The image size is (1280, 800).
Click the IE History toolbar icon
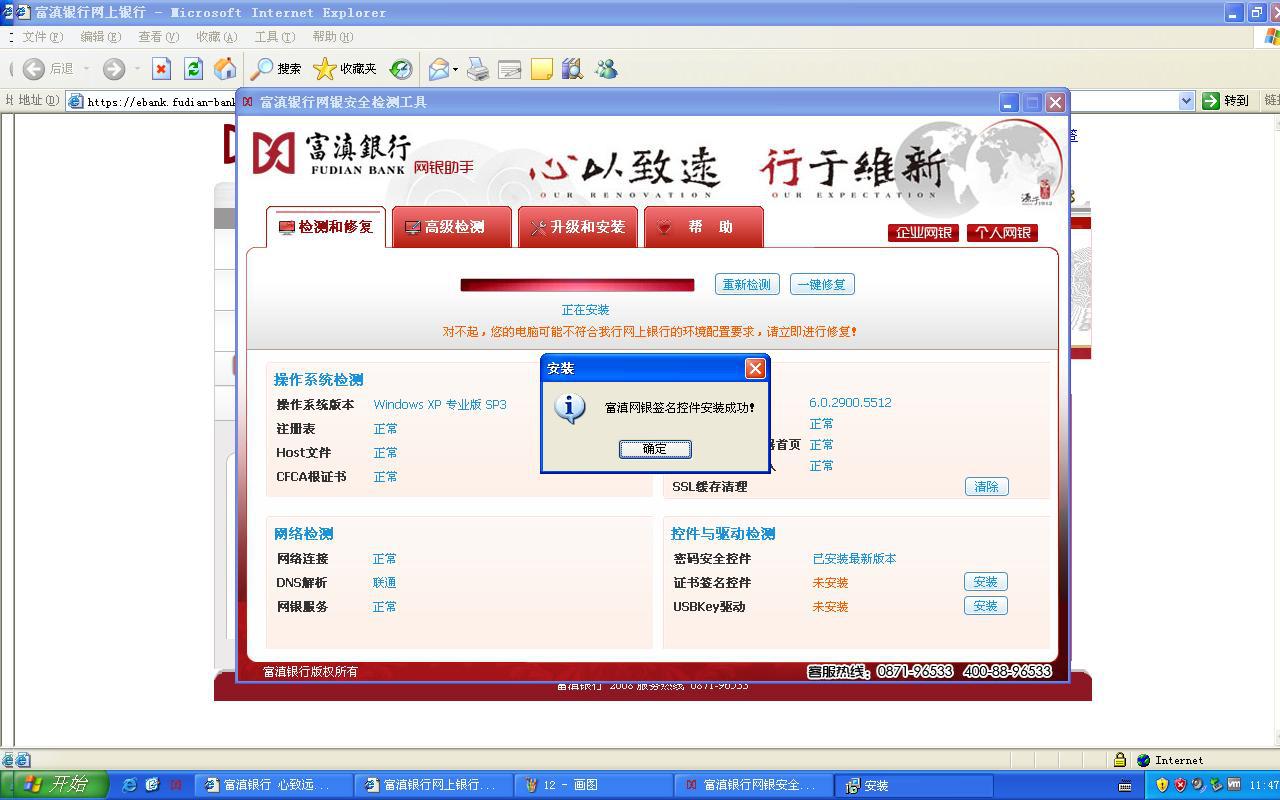tap(401, 69)
